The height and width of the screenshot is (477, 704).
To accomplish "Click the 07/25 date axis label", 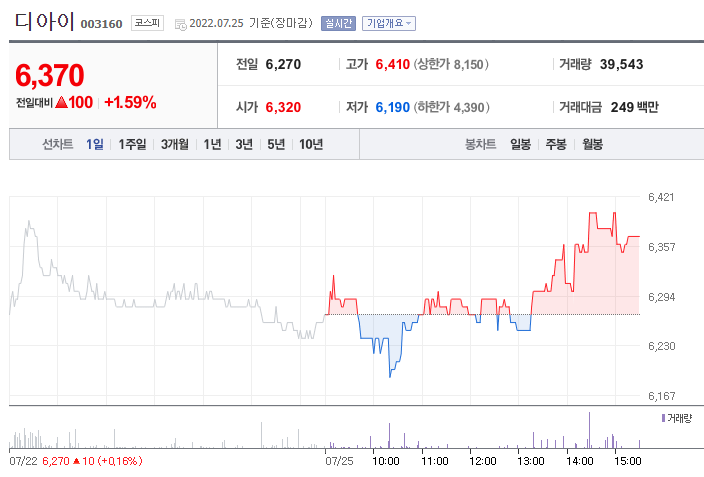I will coord(339,461).
